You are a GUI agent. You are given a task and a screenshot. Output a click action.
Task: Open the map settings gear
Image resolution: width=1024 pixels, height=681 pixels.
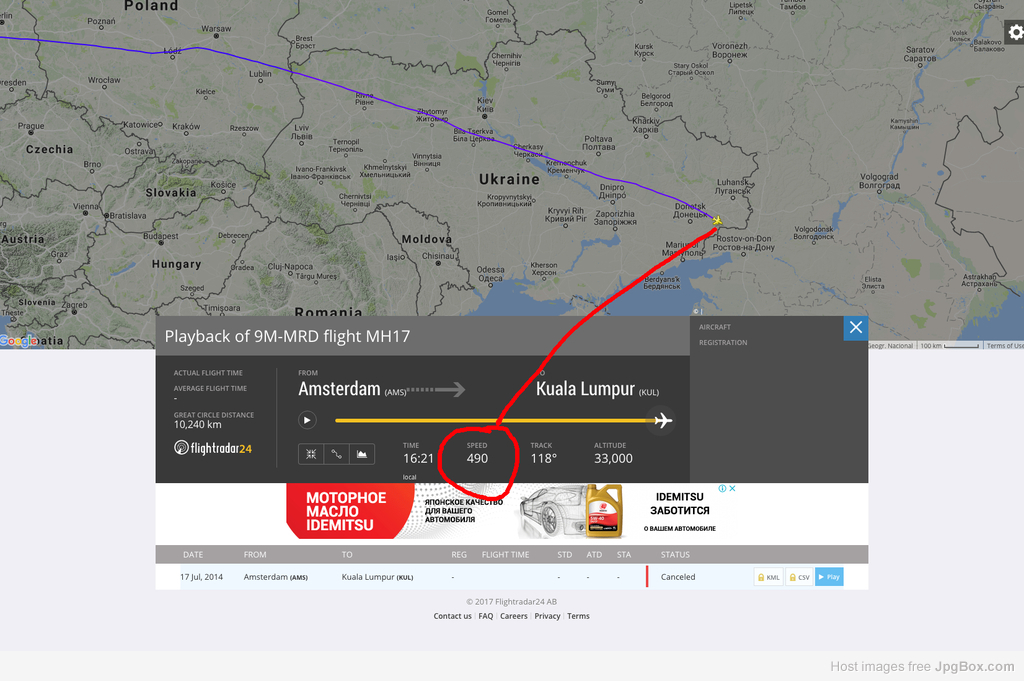(1014, 32)
